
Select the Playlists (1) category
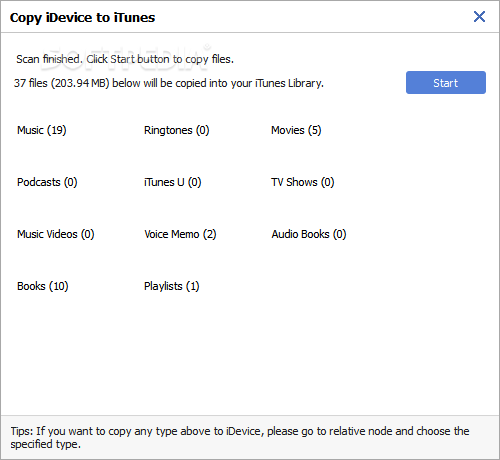click(172, 286)
